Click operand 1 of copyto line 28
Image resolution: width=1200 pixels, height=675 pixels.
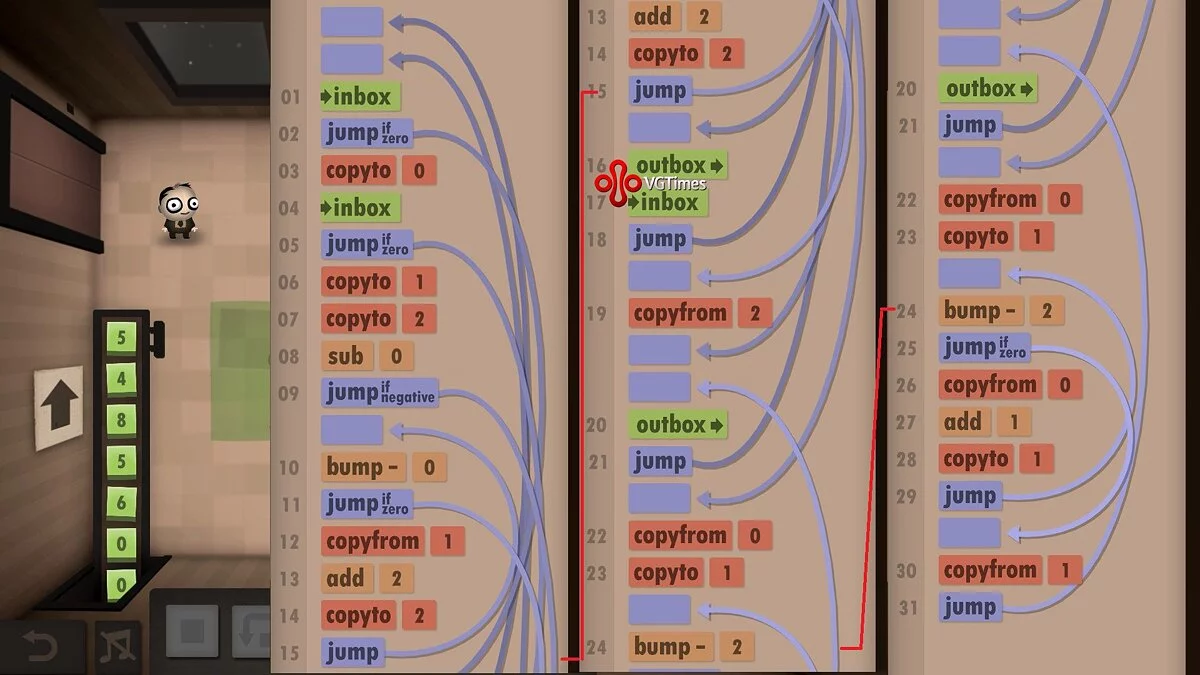(1037, 459)
